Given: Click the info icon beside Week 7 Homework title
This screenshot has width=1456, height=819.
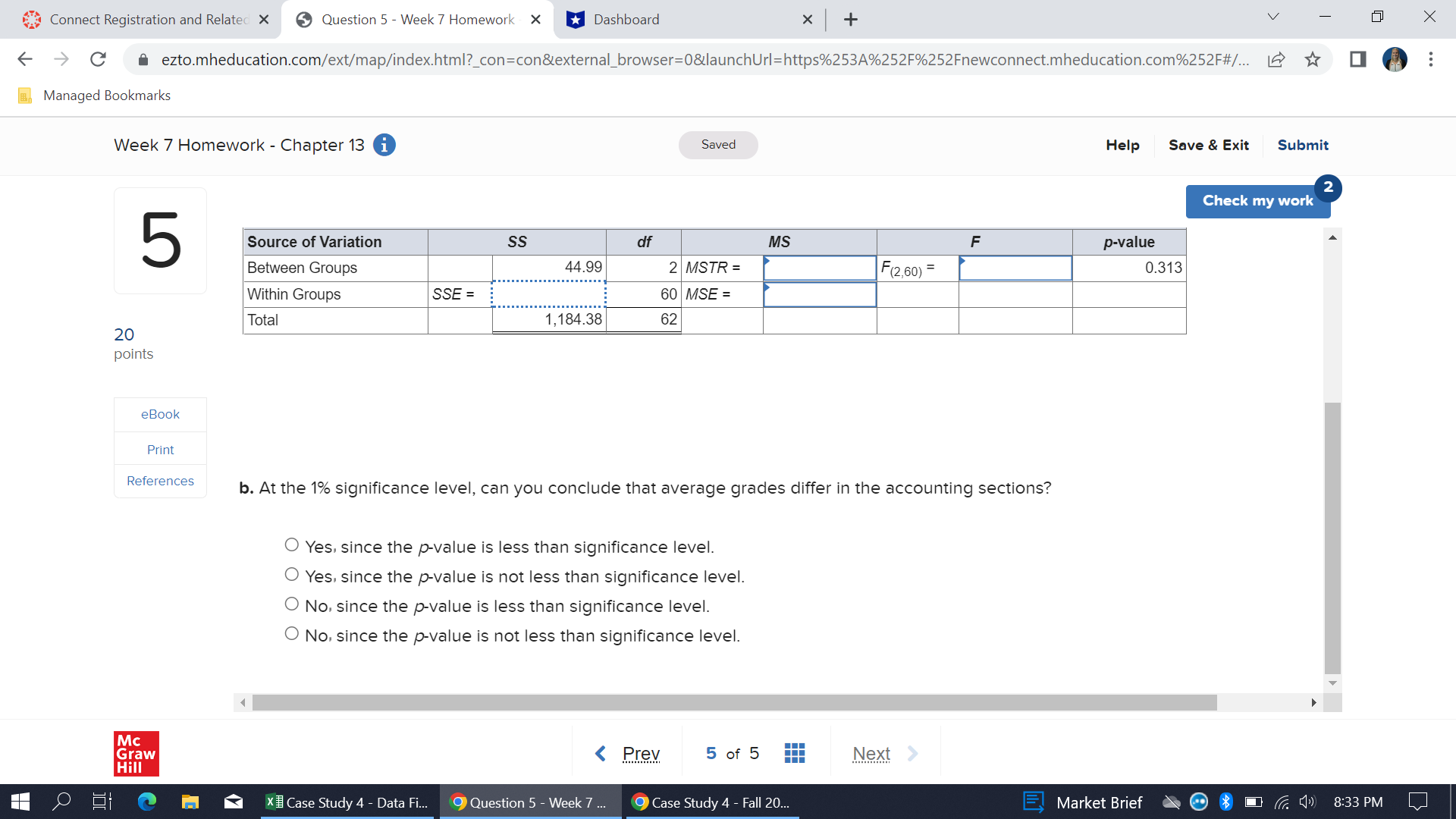Looking at the screenshot, I should point(384,144).
